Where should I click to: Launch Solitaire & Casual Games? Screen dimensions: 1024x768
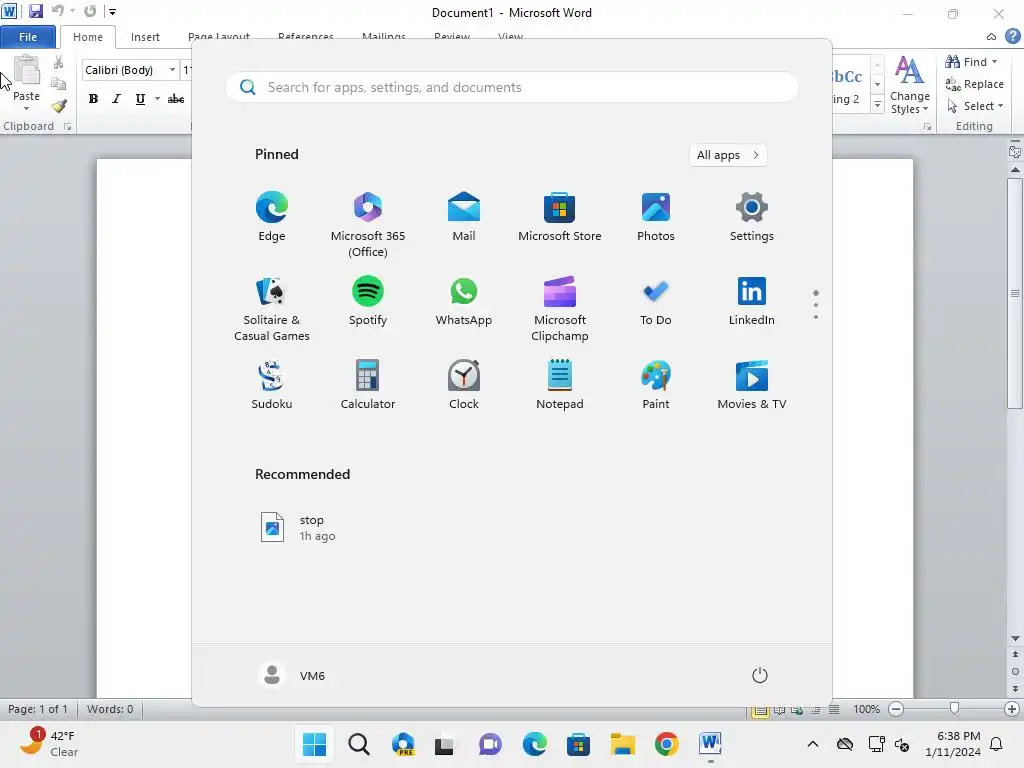[272, 309]
